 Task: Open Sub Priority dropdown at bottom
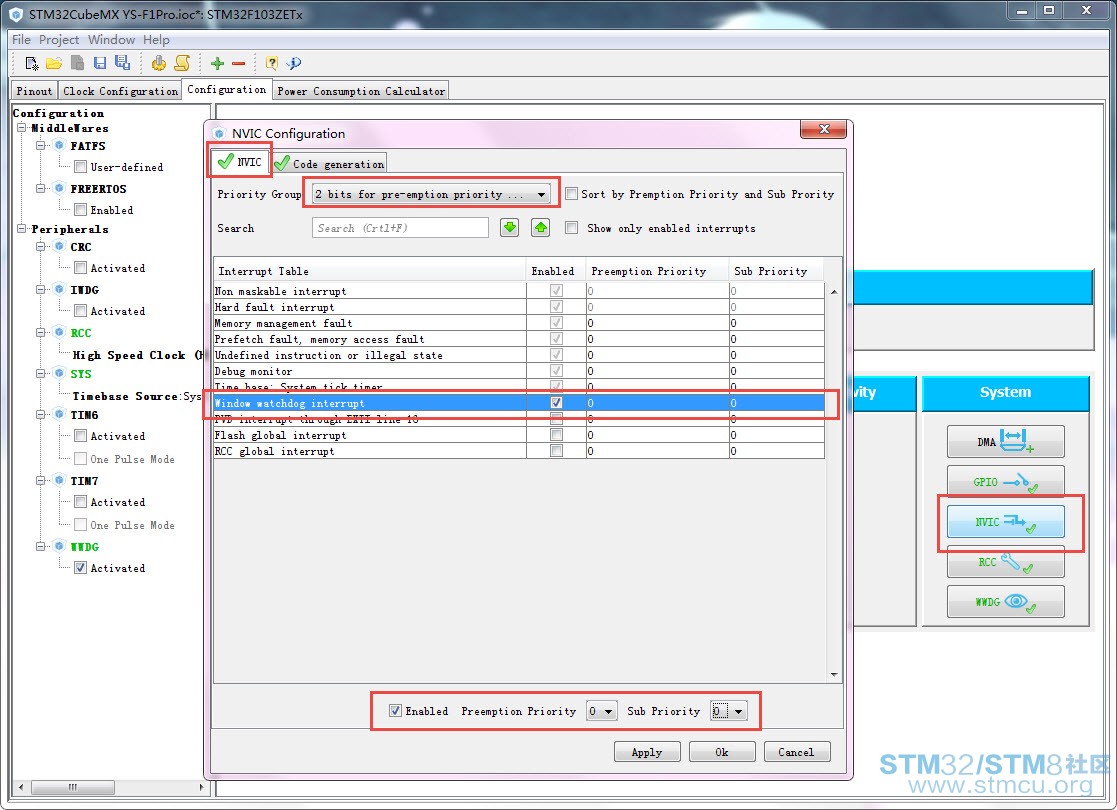point(728,711)
